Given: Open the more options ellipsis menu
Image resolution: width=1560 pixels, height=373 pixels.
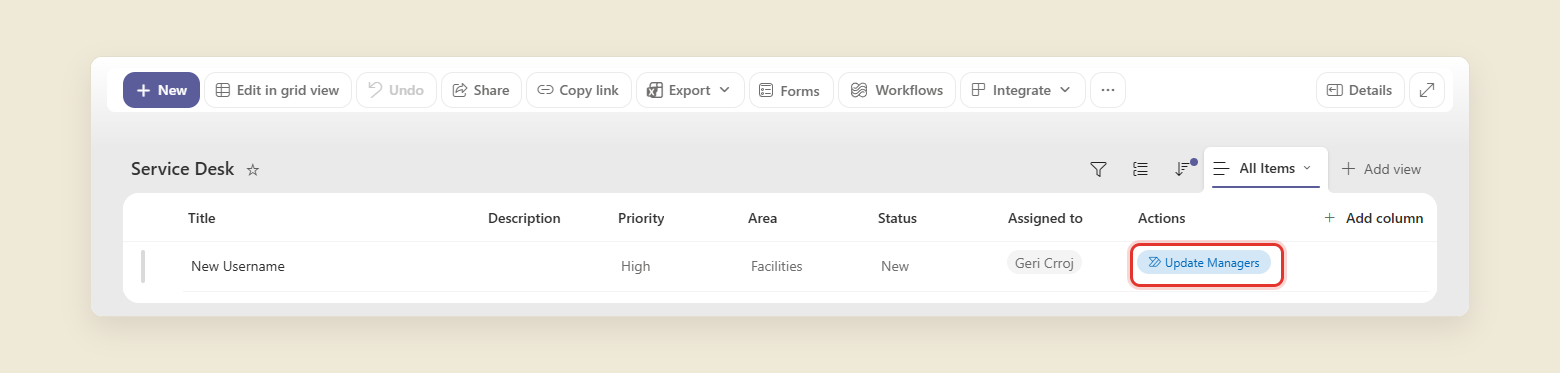Looking at the screenshot, I should point(1107,90).
